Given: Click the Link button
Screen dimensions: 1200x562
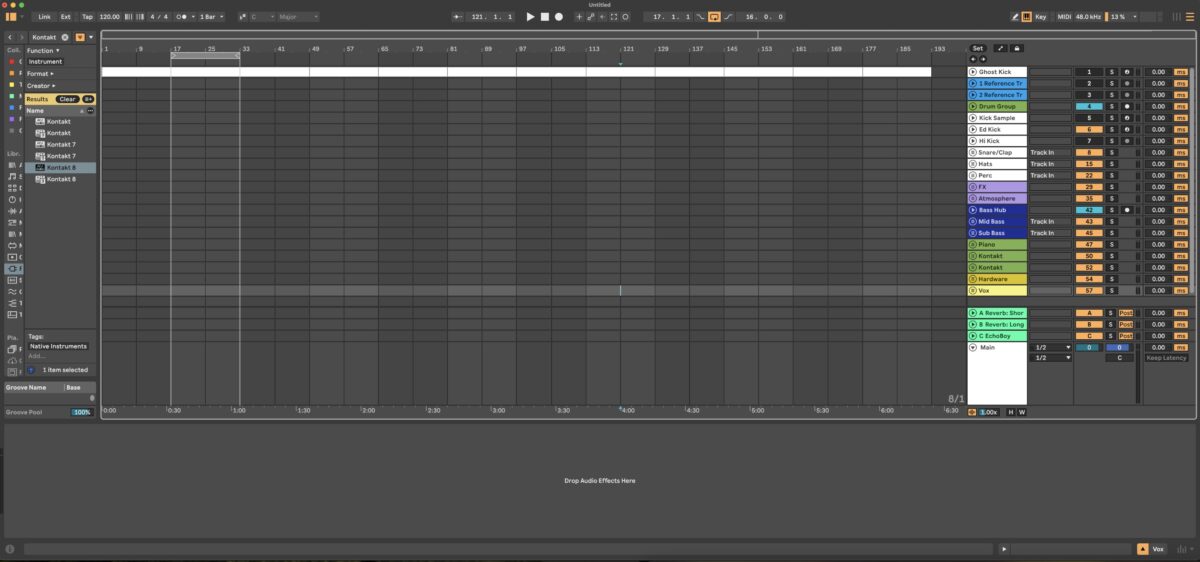Looking at the screenshot, I should (x=44, y=17).
